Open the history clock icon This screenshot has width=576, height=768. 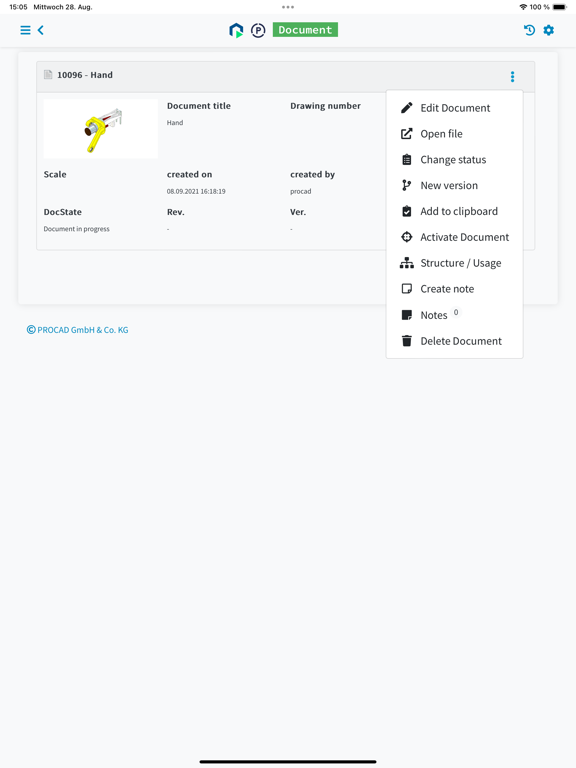pos(529,30)
